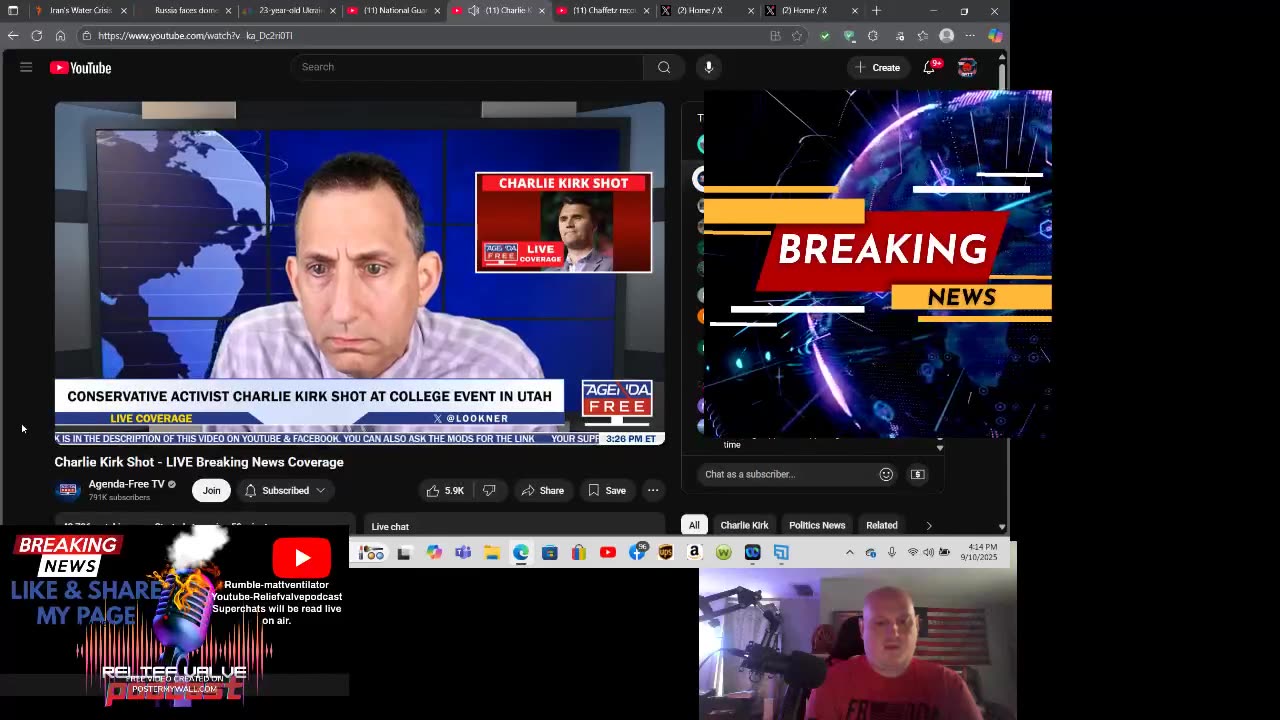Image resolution: width=1280 pixels, height=720 pixels.
Task: Switch to the 23-year-old Ukraine tab
Action: [x=290, y=11]
